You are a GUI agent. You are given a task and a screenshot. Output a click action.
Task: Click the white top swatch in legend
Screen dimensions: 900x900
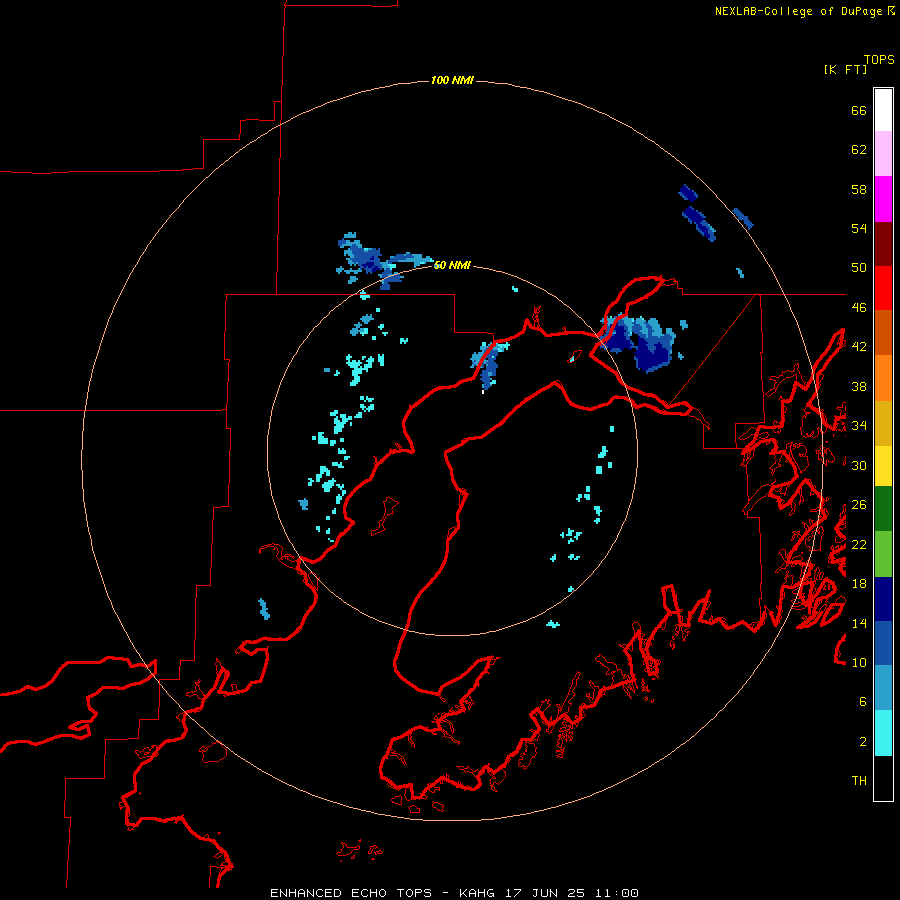click(883, 110)
